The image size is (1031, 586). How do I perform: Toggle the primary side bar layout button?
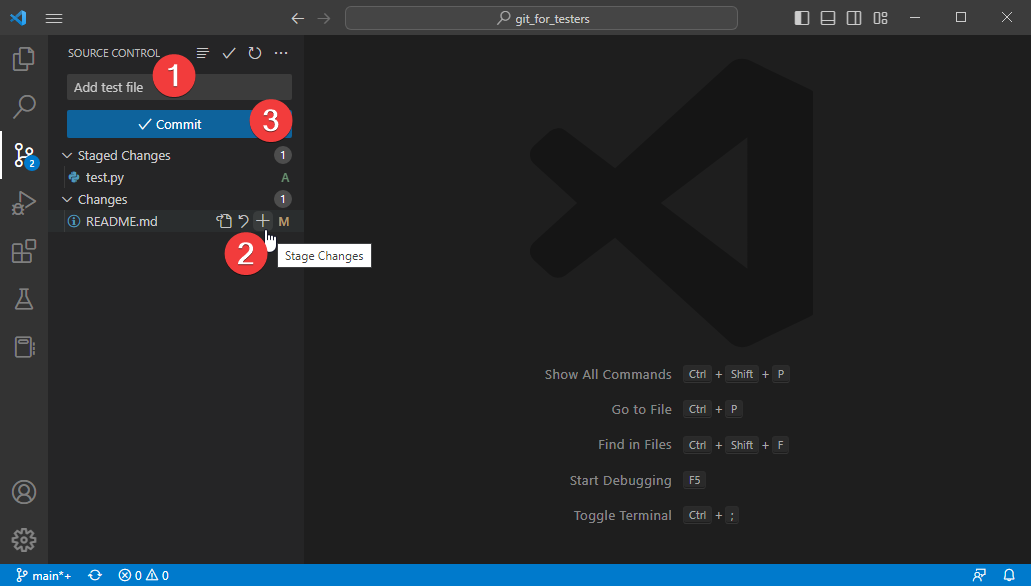(802, 18)
